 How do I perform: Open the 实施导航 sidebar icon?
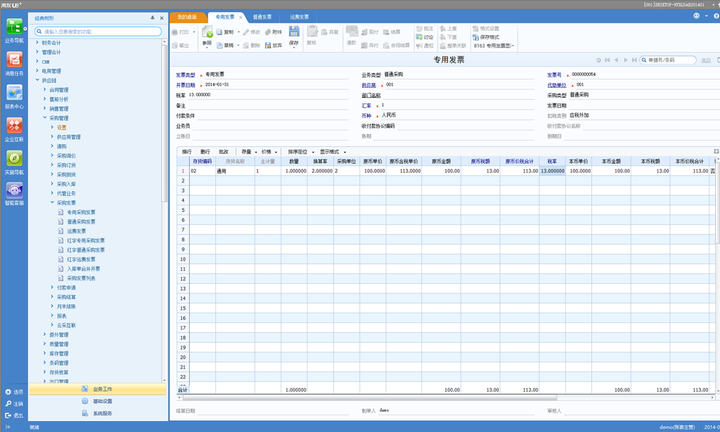14,159
